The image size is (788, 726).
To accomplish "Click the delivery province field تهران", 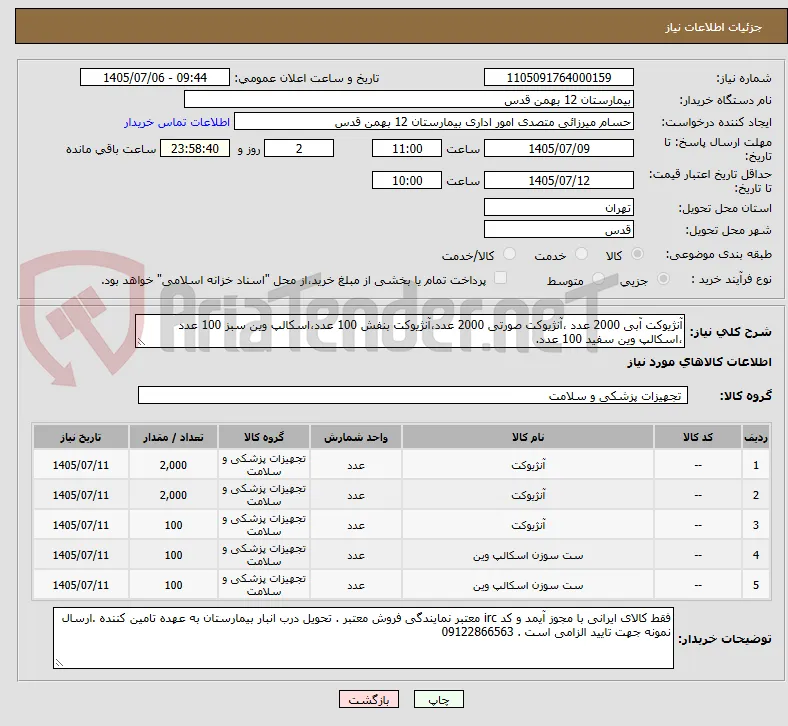I will pos(559,208).
